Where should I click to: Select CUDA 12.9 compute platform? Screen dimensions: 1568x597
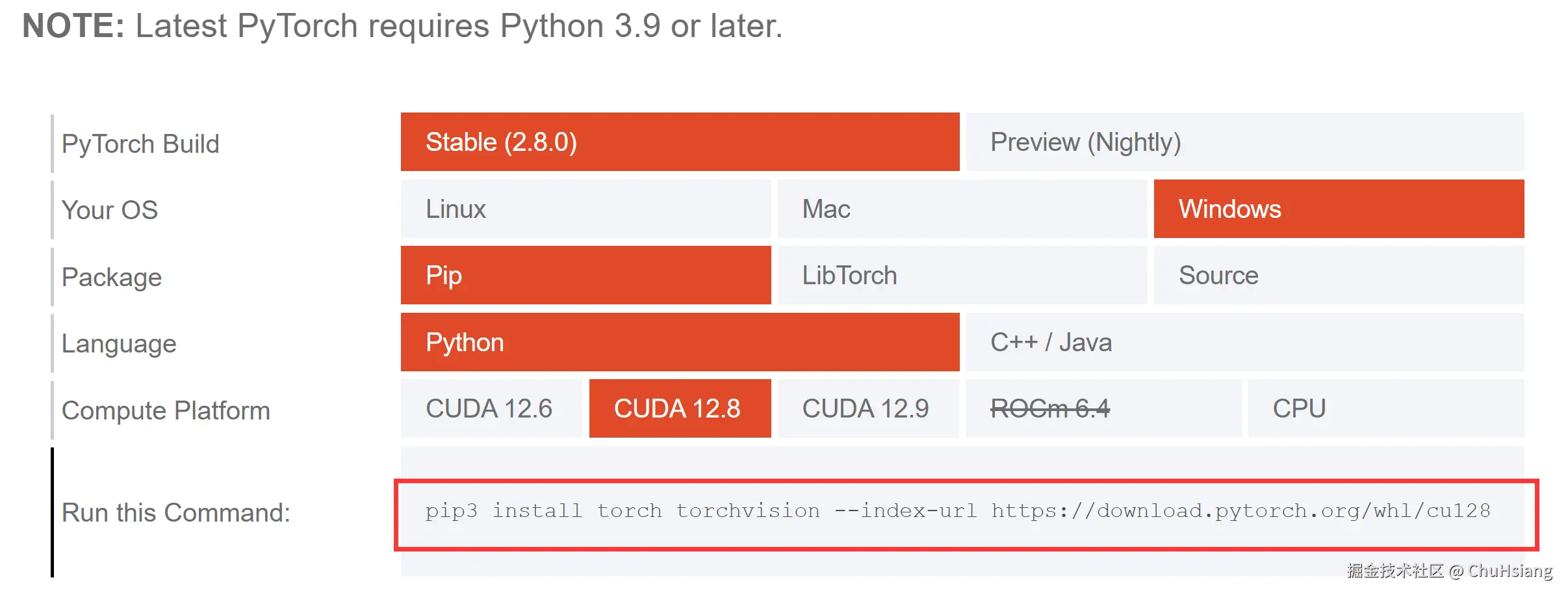pyautogui.click(x=868, y=408)
